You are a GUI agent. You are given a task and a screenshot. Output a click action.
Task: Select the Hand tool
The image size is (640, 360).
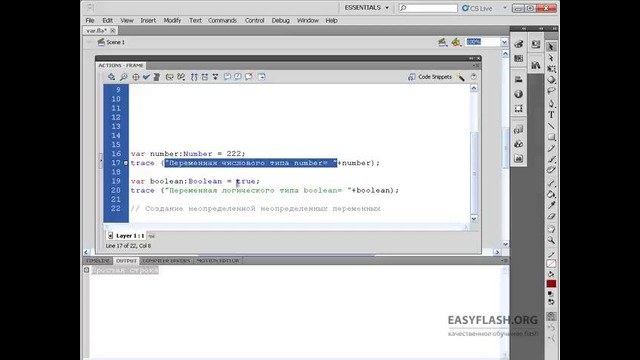(551, 229)
